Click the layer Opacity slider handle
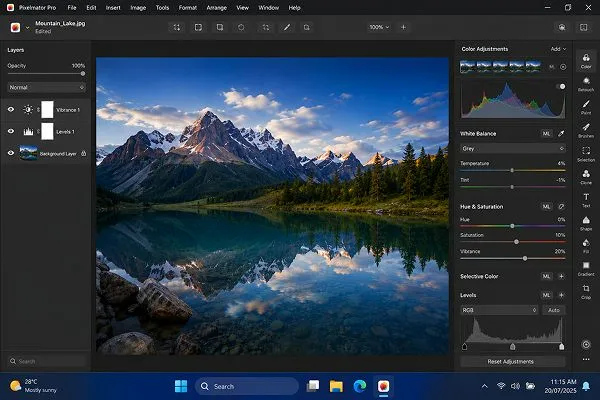The width and height of the screenshot is (600, 400). click(x=83, y=73)
